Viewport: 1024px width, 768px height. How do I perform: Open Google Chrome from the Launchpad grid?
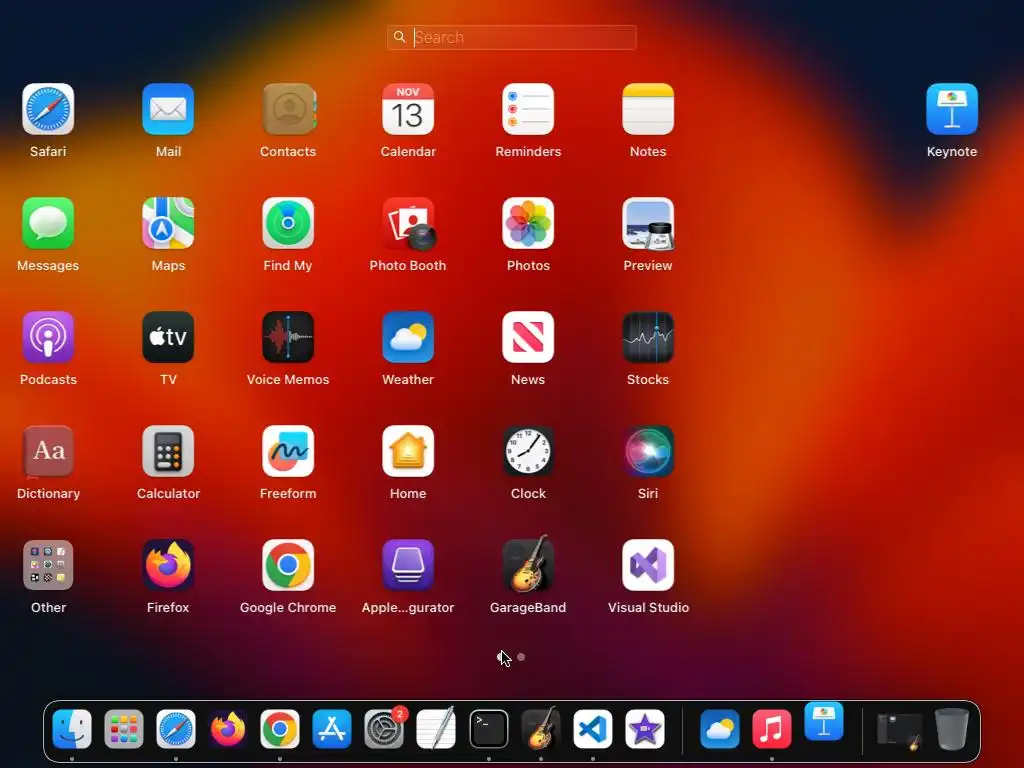[288, 565]
